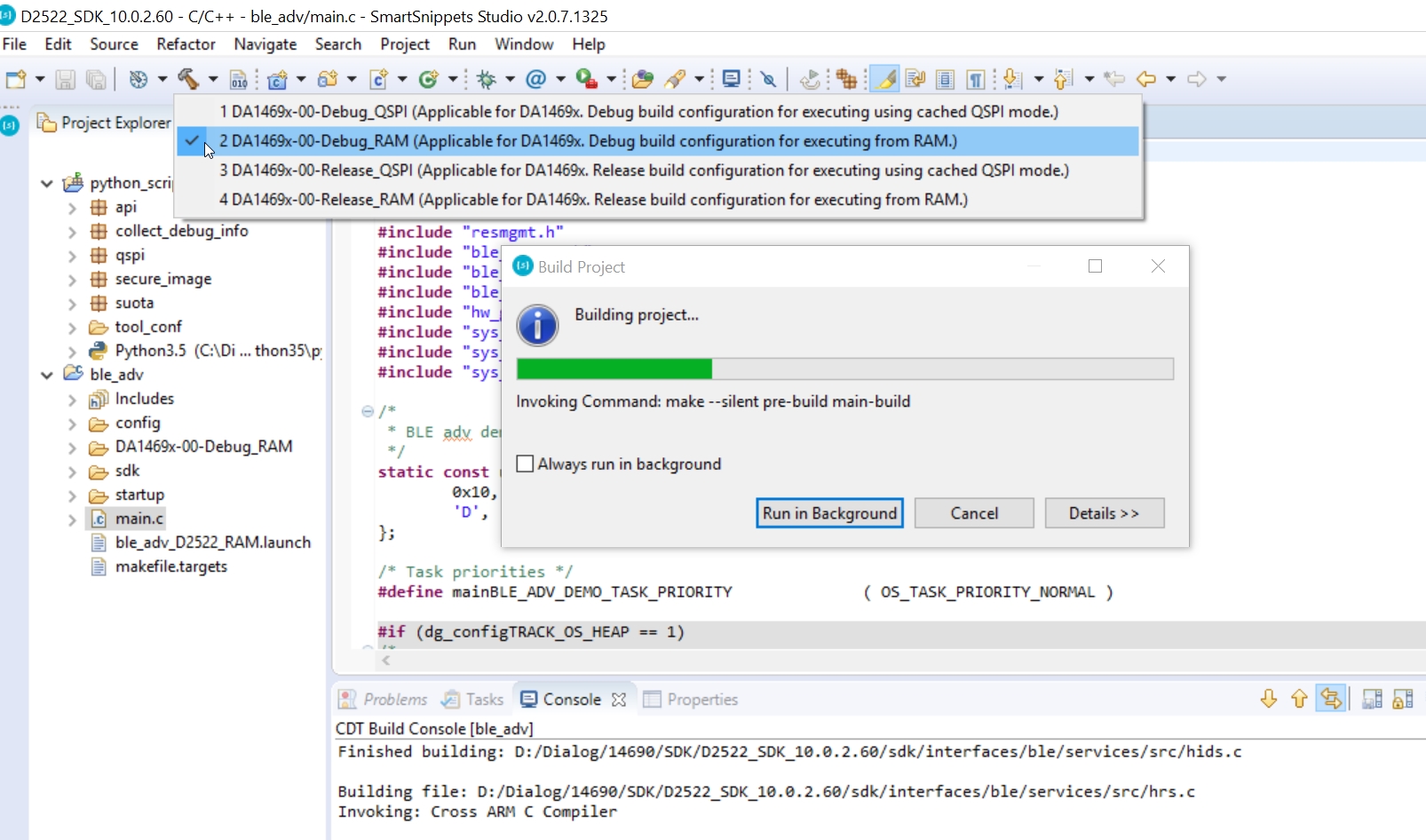Click editor horizontal scrollbar left arrow
Image resolution: width=1426 pixels, height=840 pixels.
[x=386, y=661]
